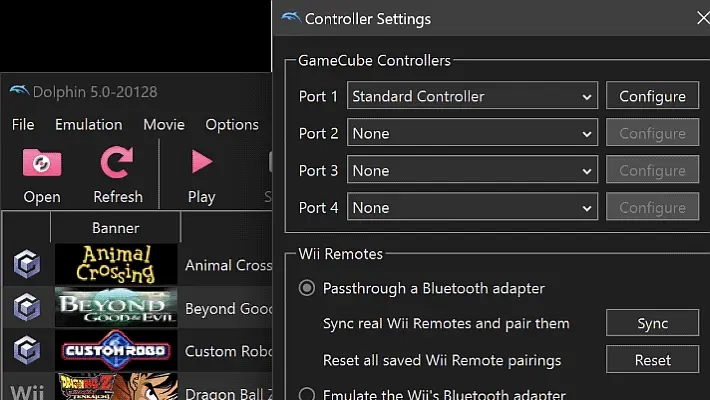
Task: Click Sync to pair real Wii Remotes
Action: [x=652, y=323]
